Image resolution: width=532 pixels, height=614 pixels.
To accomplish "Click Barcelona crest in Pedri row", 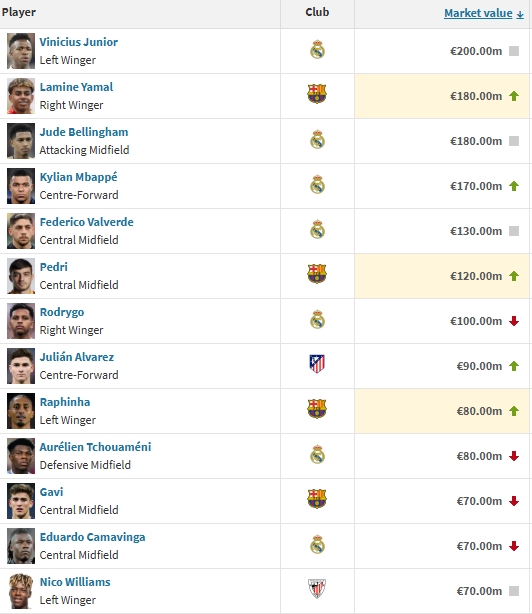I will click(x=317, y=274).
